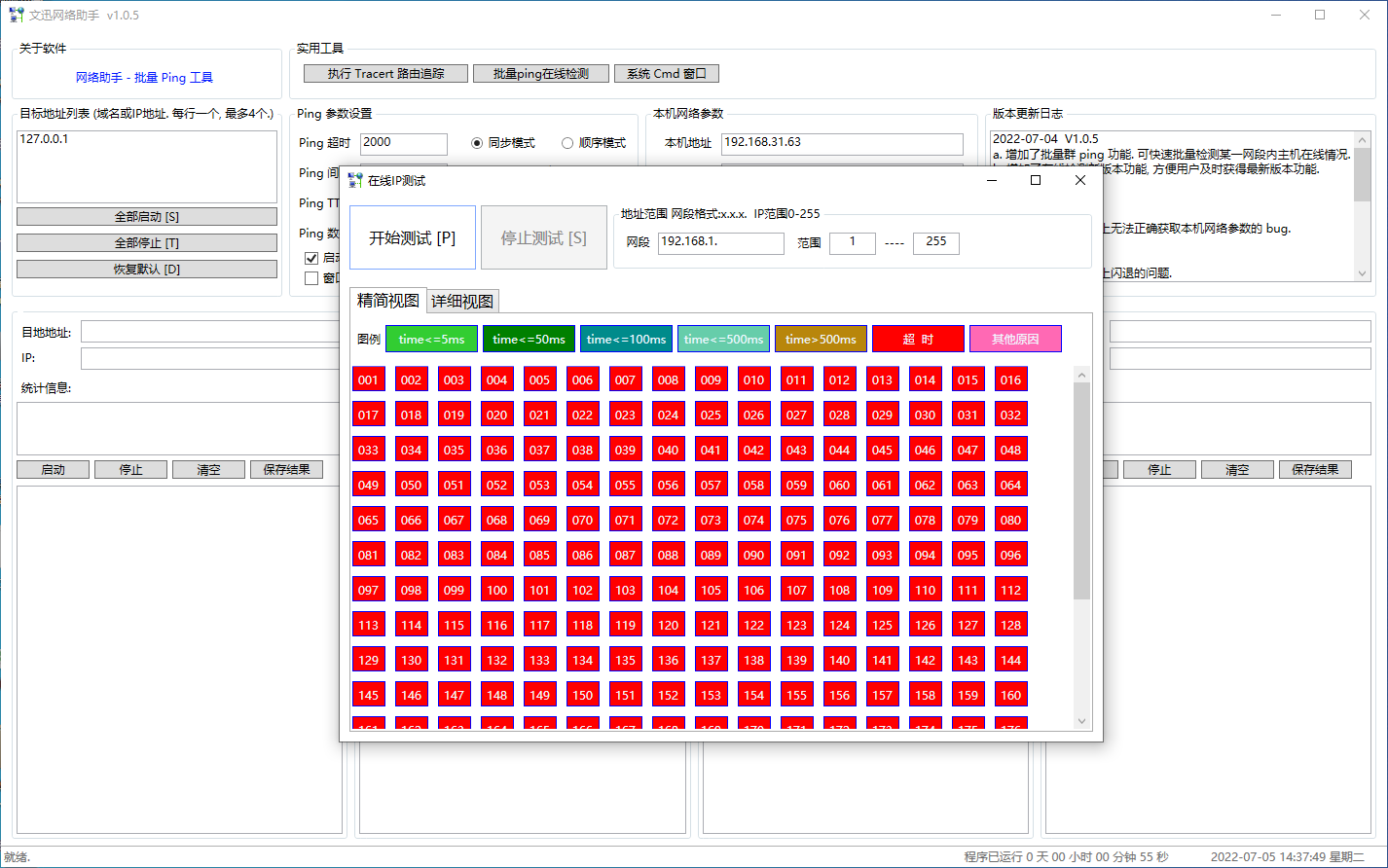Select 顺序模式 radio button
The image size is (1388, 868).
(x=567, y=143)
